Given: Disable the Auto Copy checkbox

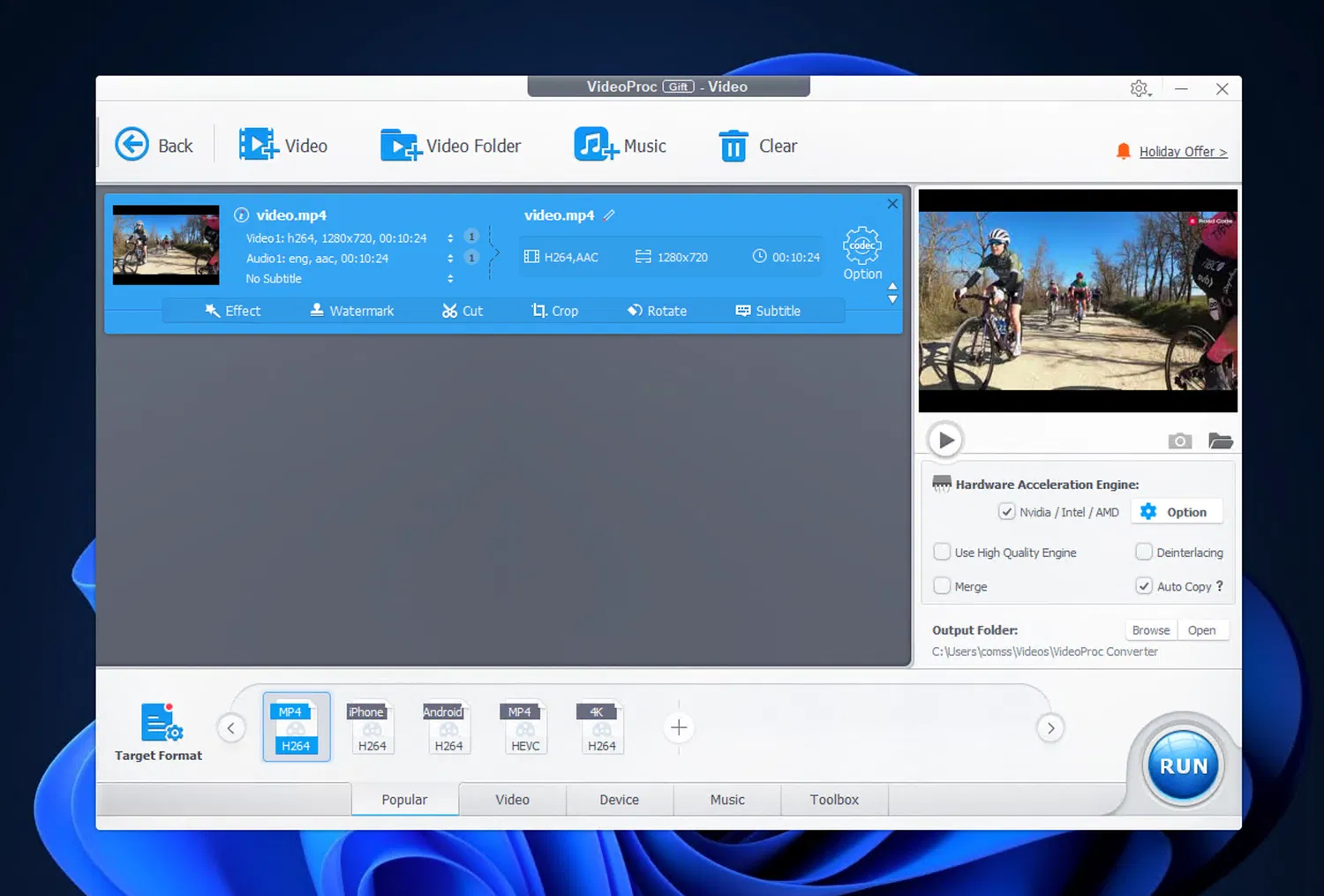Looking at the screenshot, I should [x=1144, y=585].
